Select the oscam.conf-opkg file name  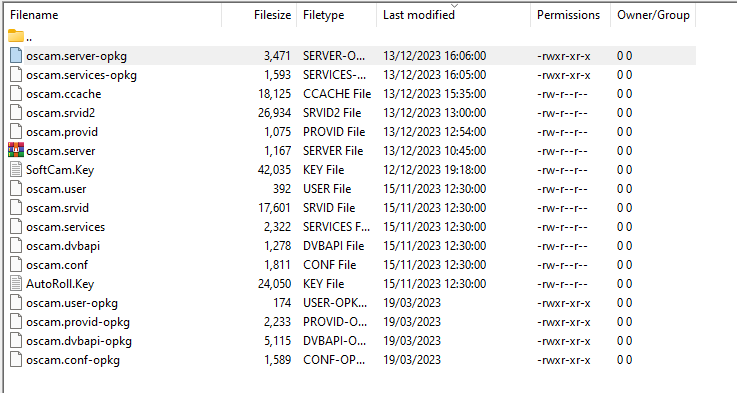(x=73, y=361)
